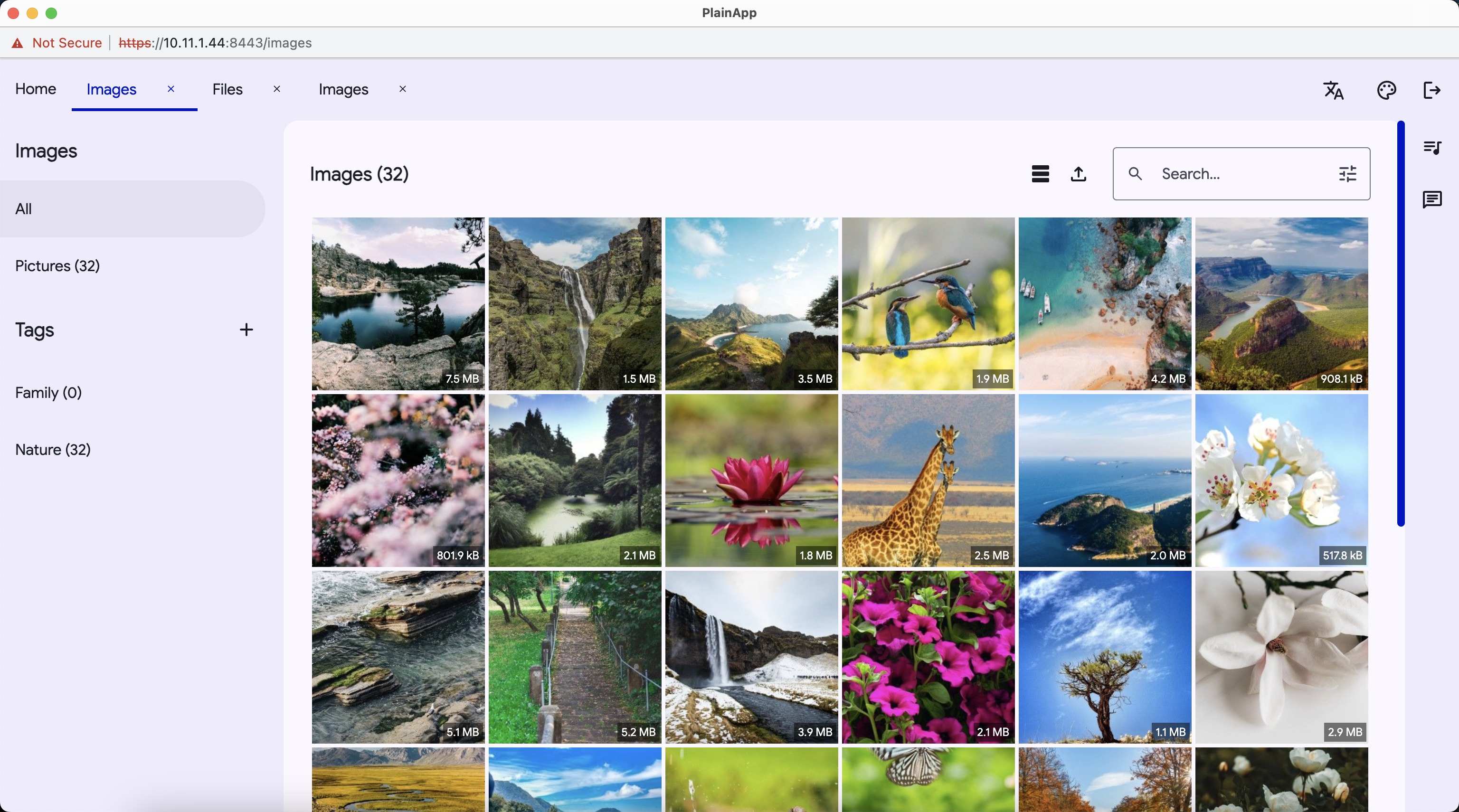Switch to the Files tab

point(227,89)
